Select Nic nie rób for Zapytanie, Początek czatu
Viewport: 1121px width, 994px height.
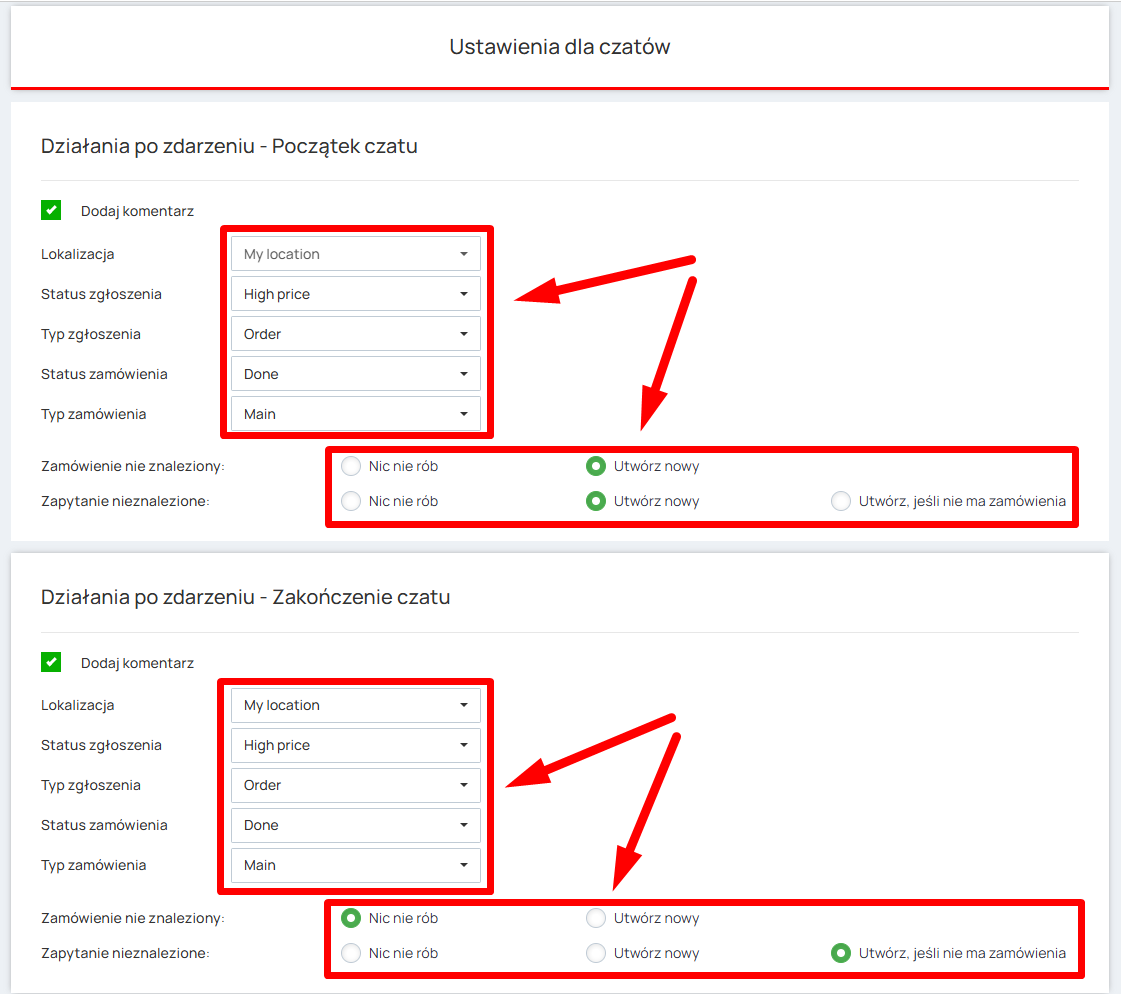tap(351, 501)
